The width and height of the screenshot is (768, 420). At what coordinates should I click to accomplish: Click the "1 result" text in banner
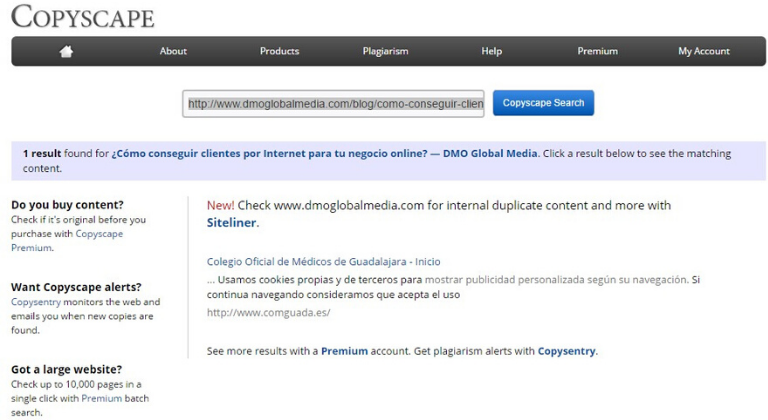pyautogui.click(x=42, y=153)
